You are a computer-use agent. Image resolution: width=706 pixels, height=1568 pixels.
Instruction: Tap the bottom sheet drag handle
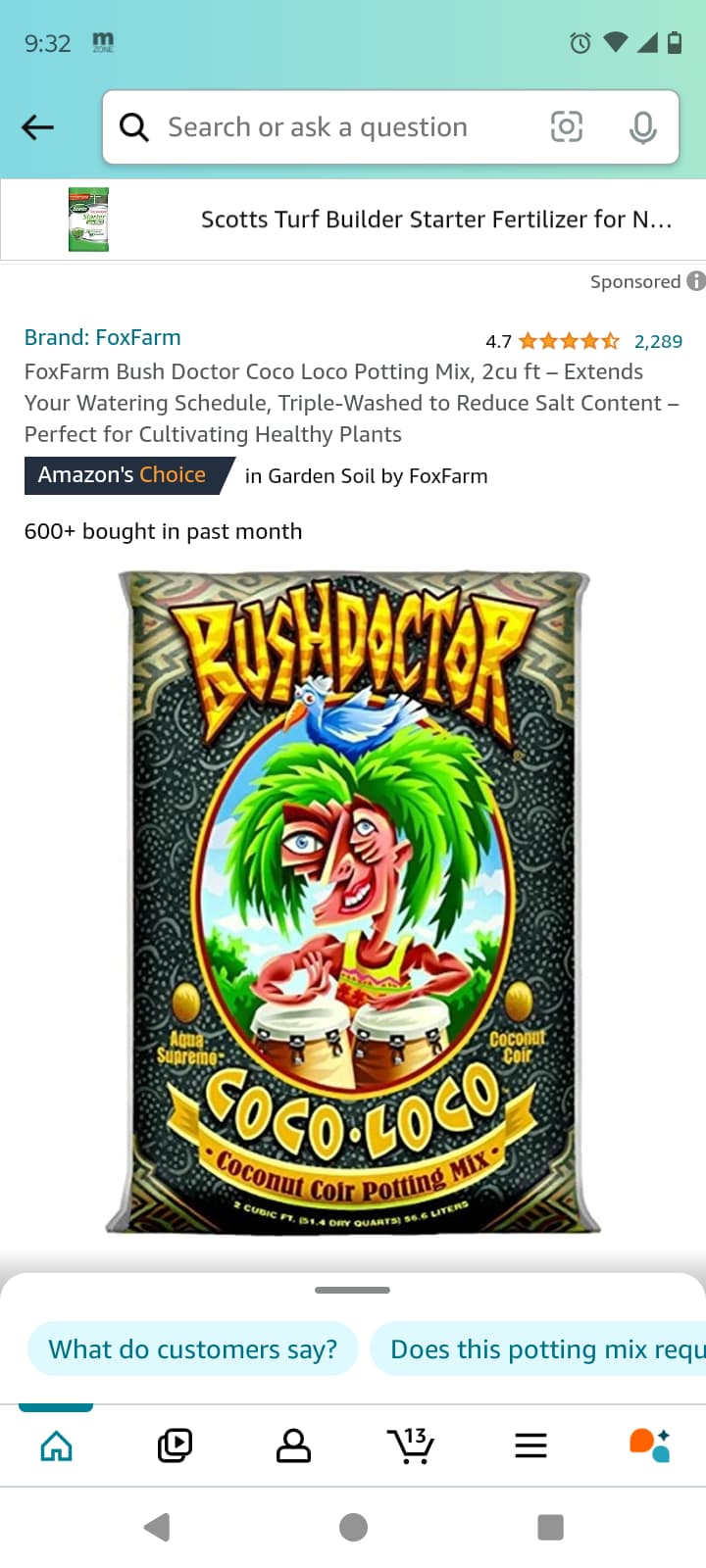click(353, 1290)
